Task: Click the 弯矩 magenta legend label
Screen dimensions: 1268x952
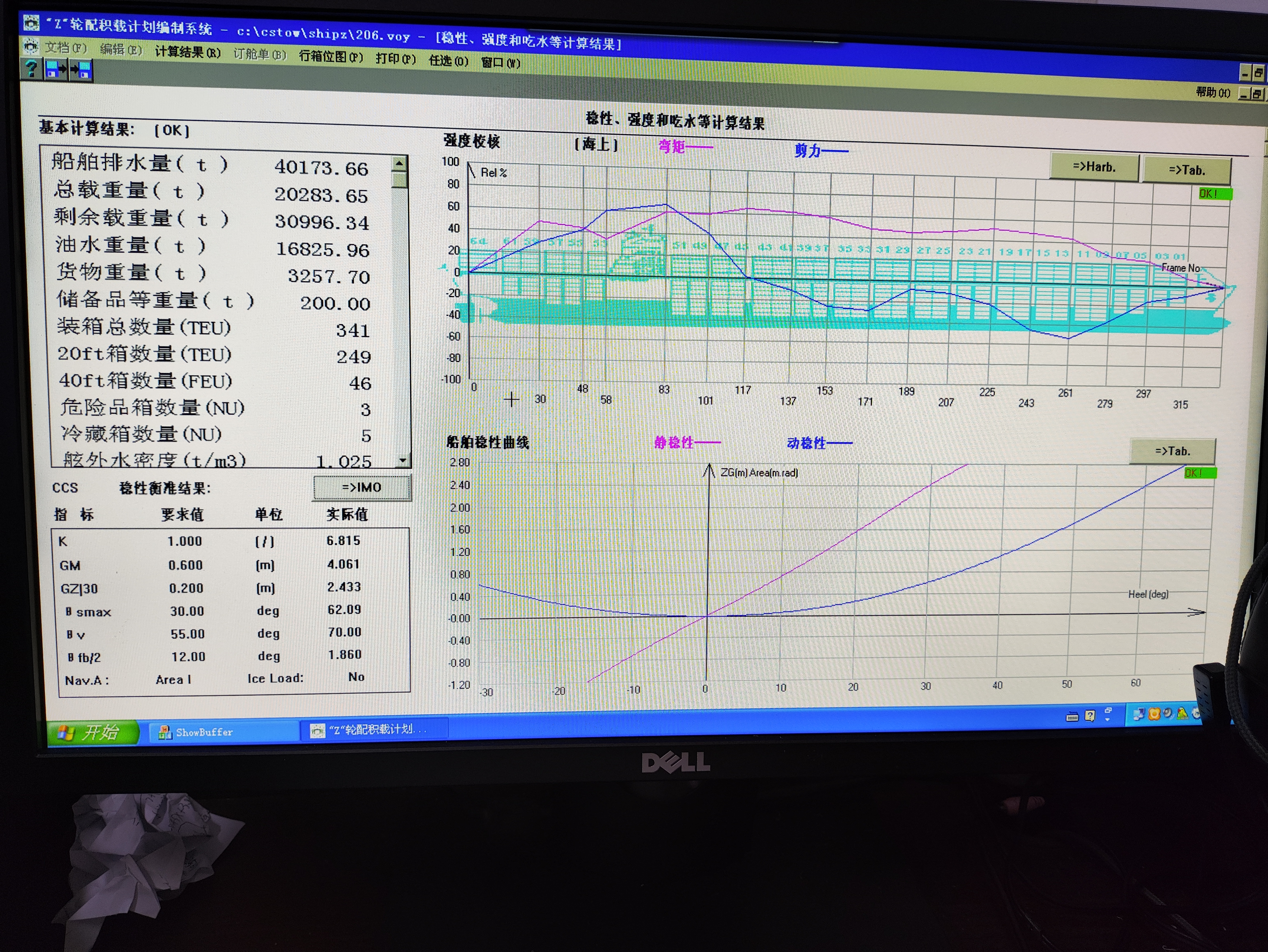Action: [x=672, y=147]
